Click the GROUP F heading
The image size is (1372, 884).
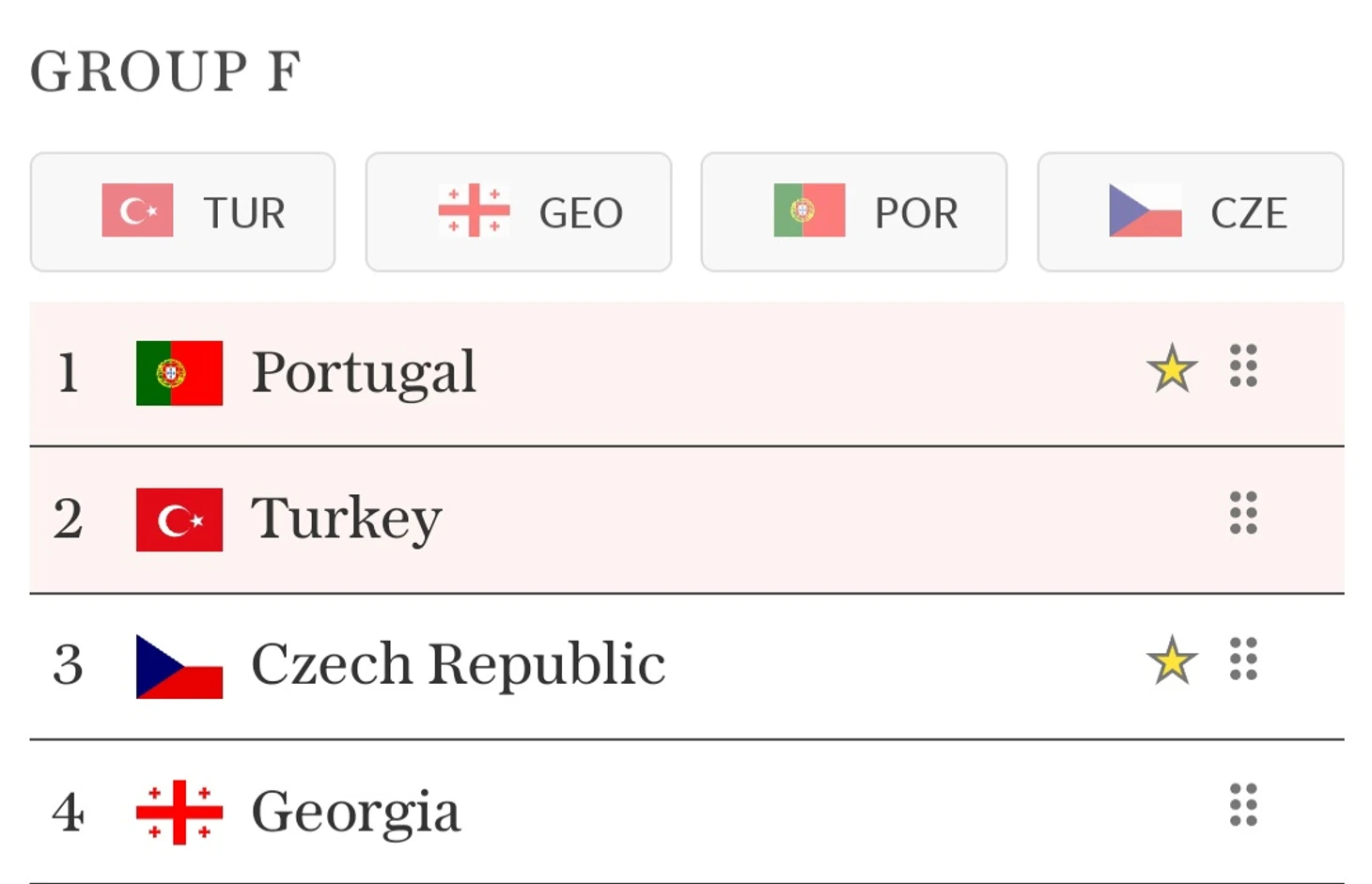click(166, 71)
